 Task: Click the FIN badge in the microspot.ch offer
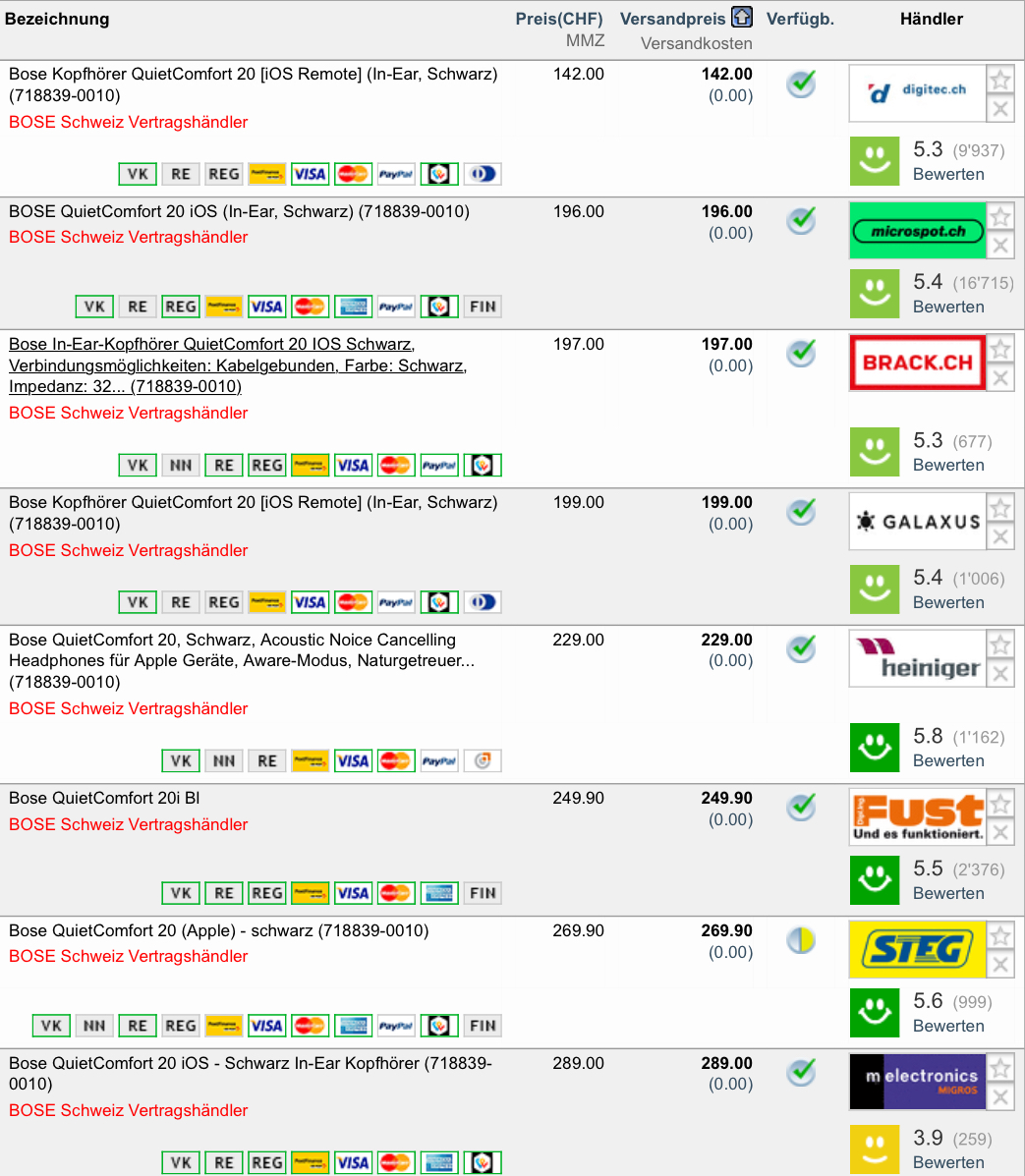[x=483, y=307]
